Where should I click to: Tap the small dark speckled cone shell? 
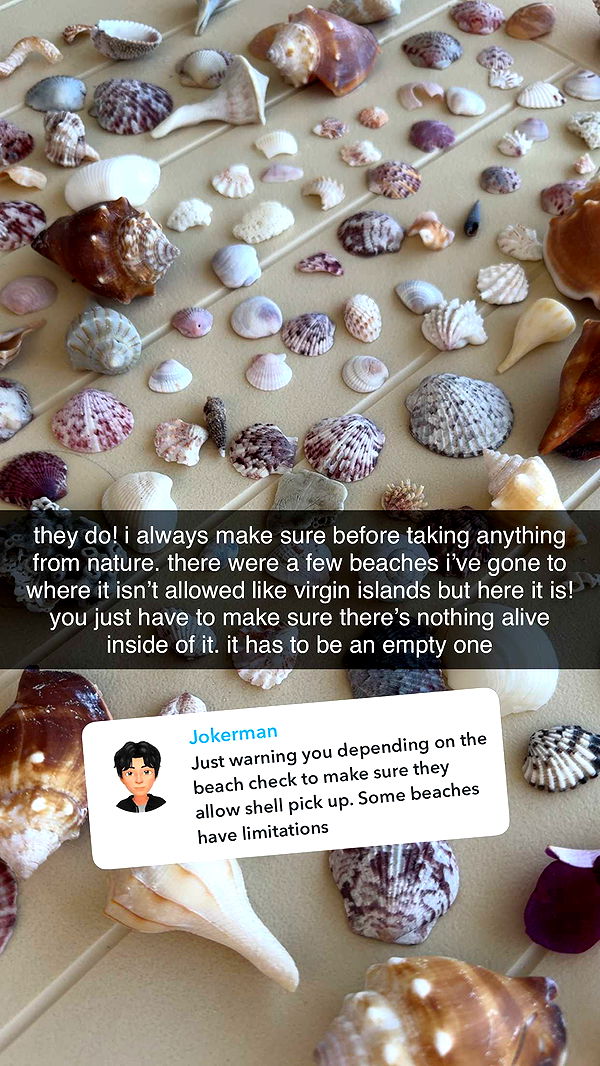click(x=216, y=424)
